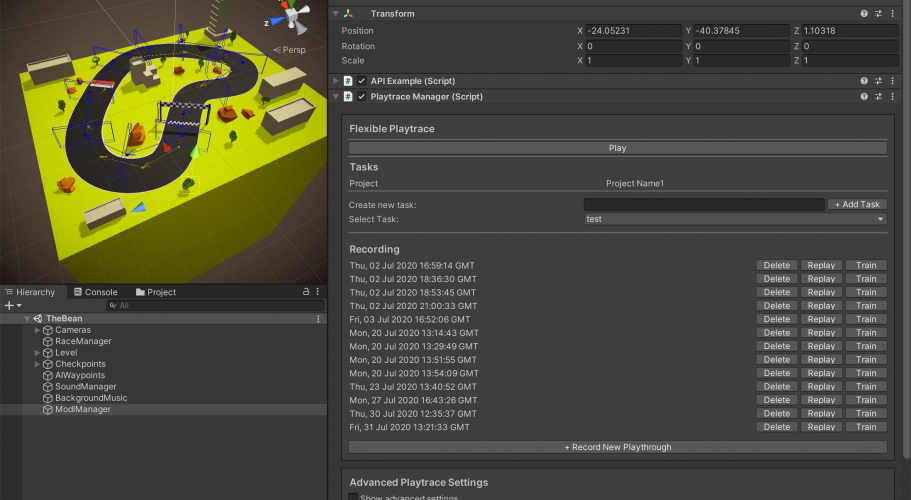Select BackgroundMusic in the hierarchy
911x500 pixels.
91,398
